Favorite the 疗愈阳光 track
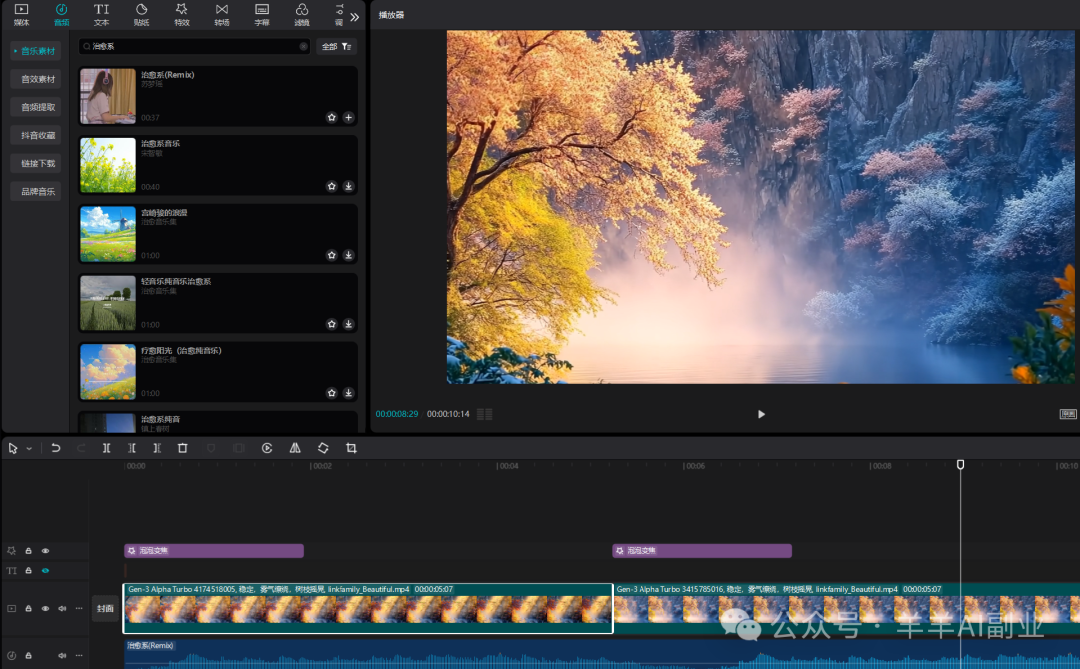1080x669 pixels. click(x=331, y=393)
